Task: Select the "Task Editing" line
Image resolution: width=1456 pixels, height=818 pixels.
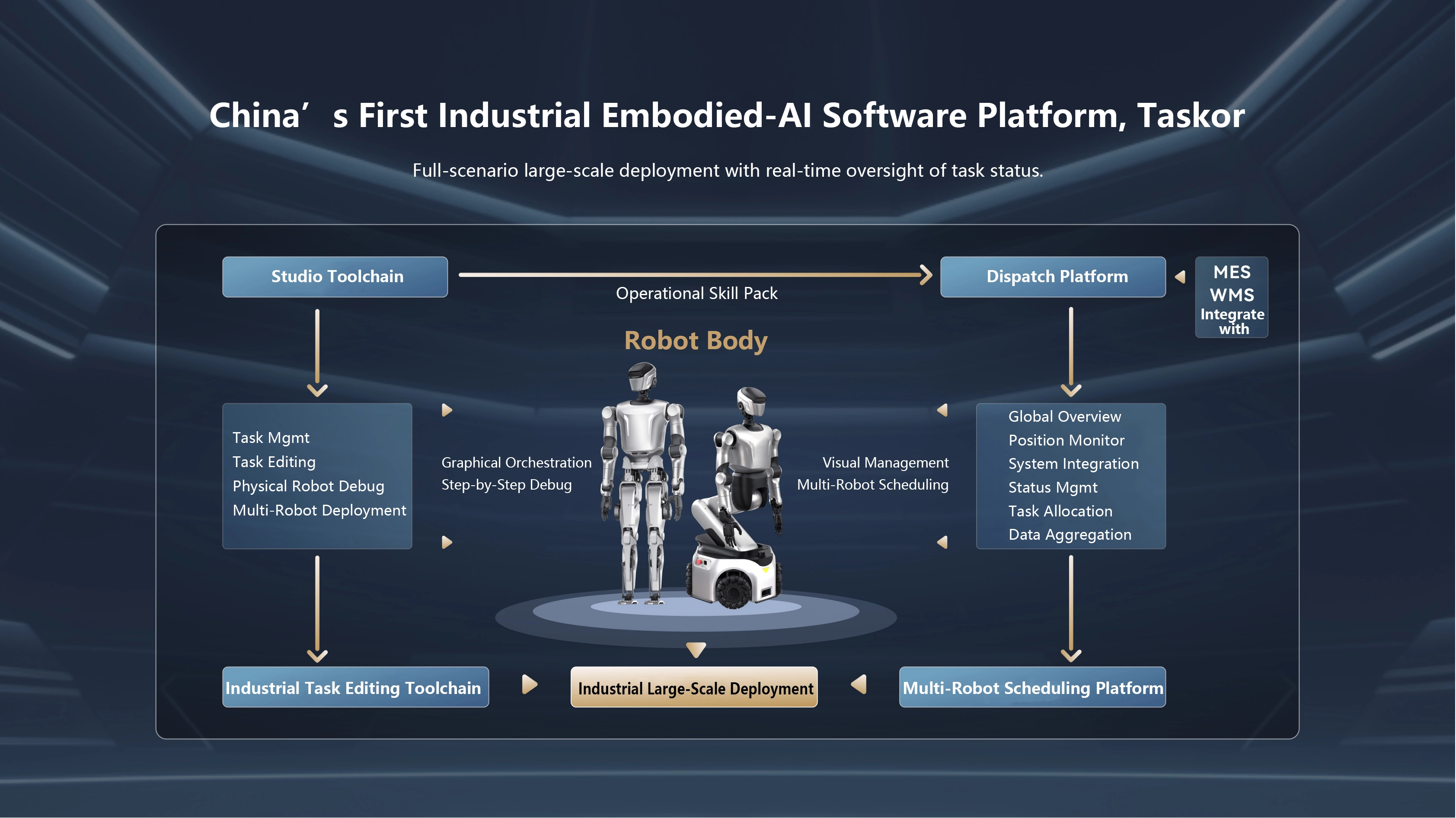Action: click(274, 462)
